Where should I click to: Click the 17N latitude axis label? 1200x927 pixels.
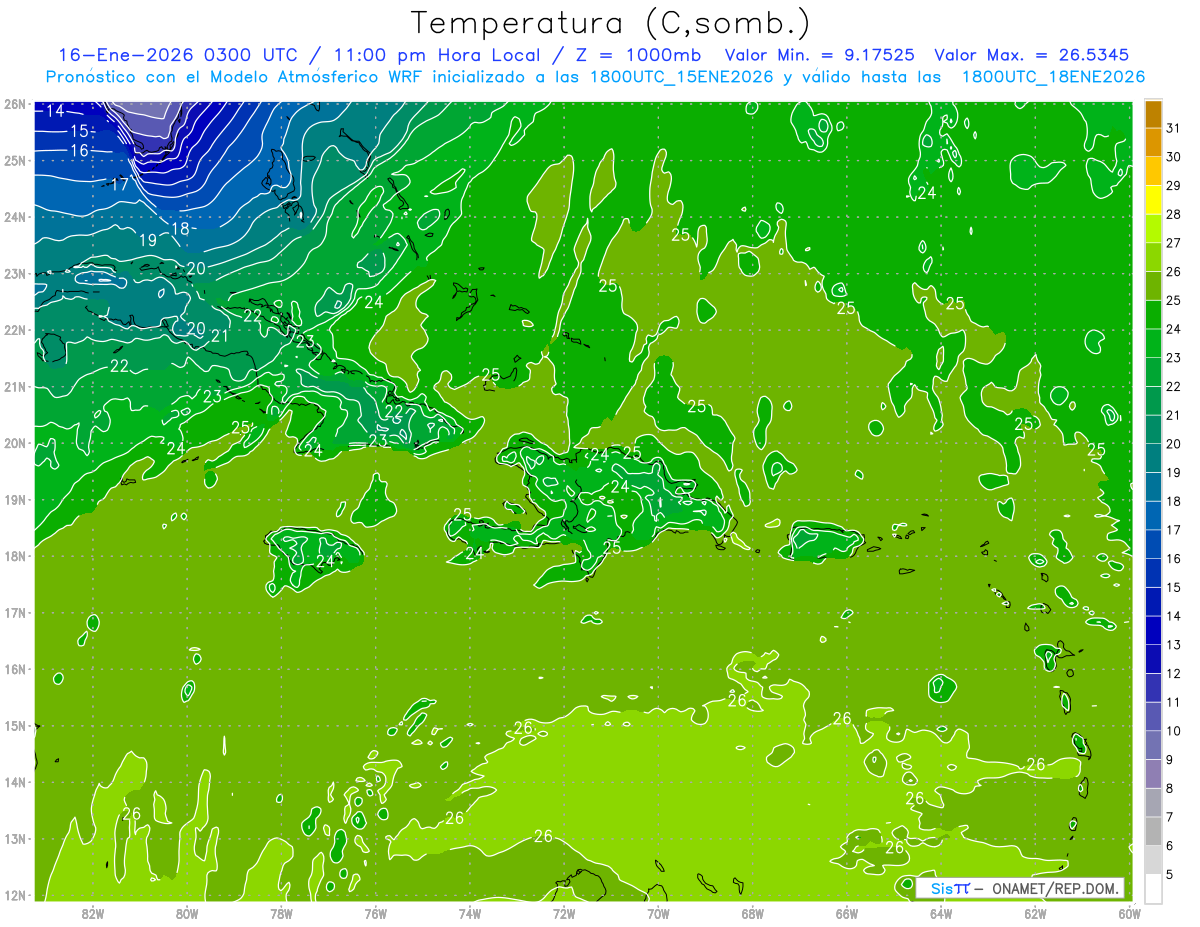pos(14,613)
